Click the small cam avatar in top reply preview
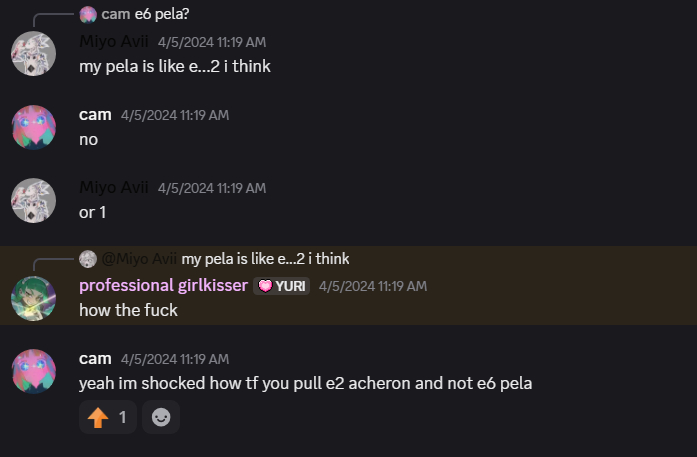 88,14
